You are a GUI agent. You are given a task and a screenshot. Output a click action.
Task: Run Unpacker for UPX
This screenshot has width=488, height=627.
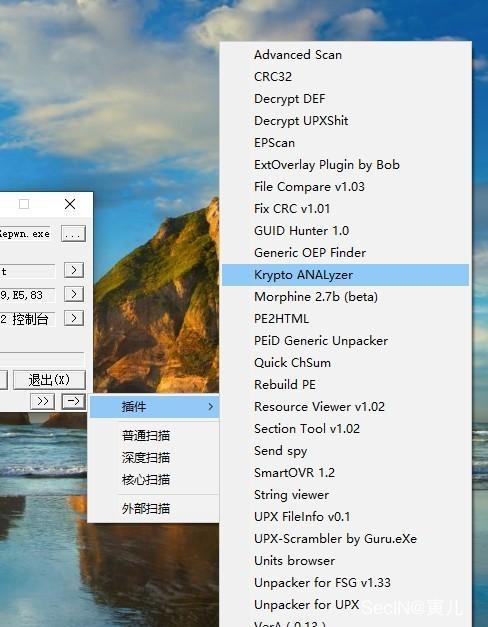tap(345, 605)
